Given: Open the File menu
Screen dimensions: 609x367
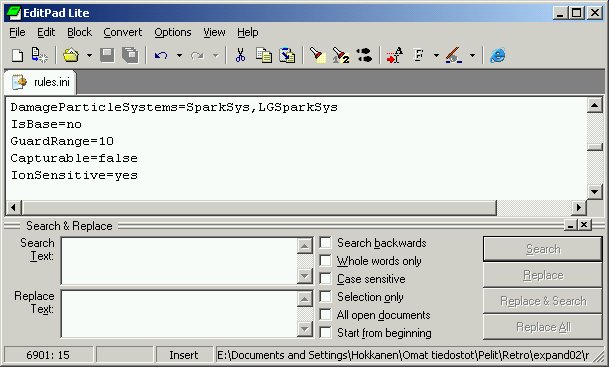Looking at the screenshot, I should pyautogui.click(x=17, y=32).
